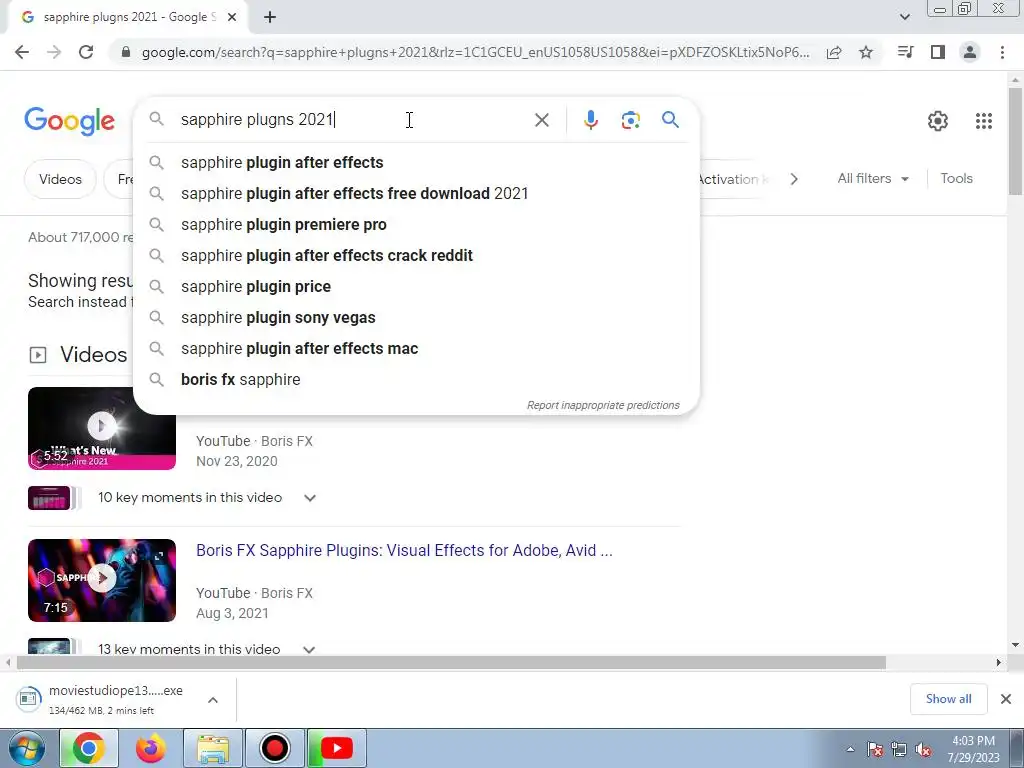
Task: Click the network tray icon
Action: coord(899,750)
